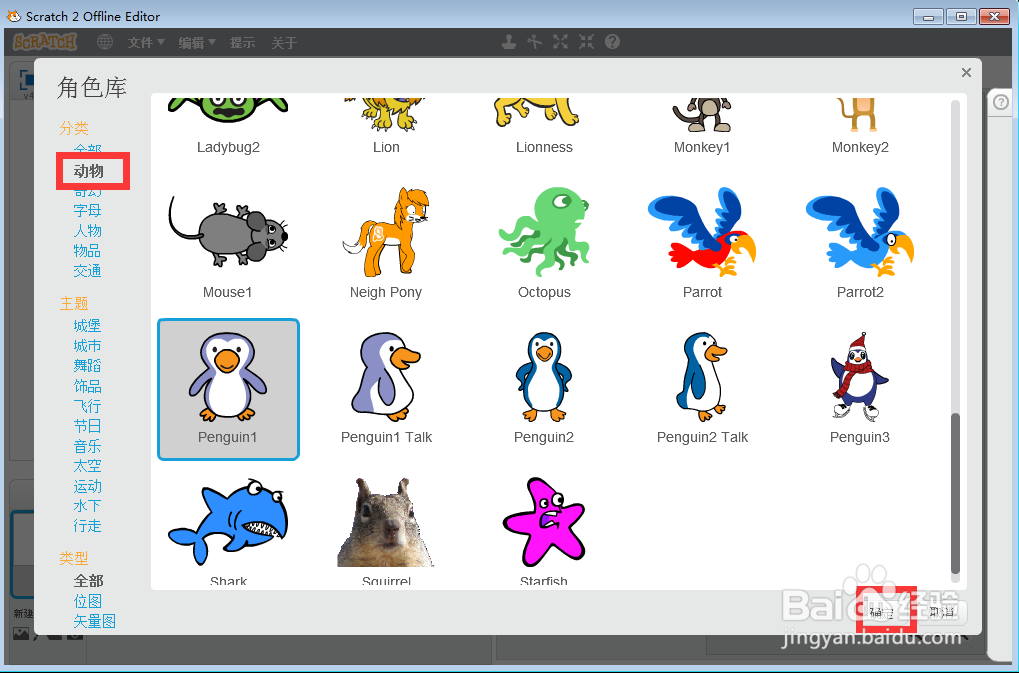The width and height of the screenshot is (1019, 673).
Task: Click the language globe icon
Action: click(105, 42)
